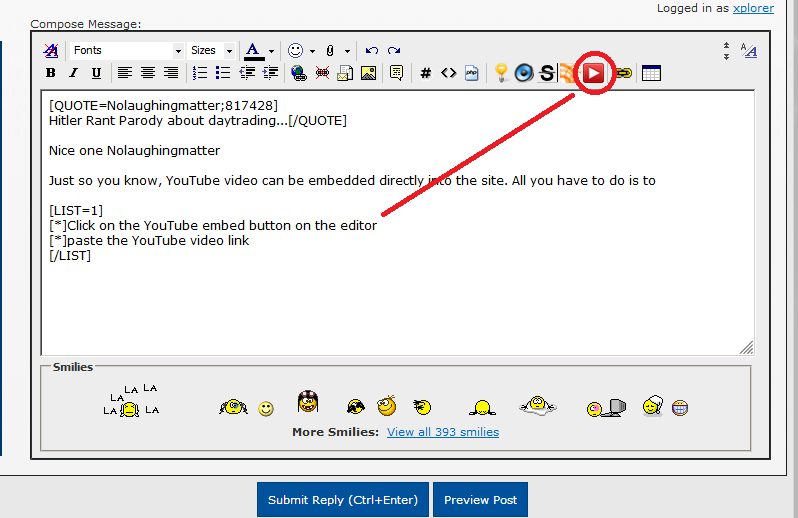The height and width of the screenshot is (518, 798).
Task: Insert the smiley wearing goggles helmet
Action: click(x=308, y=401)
